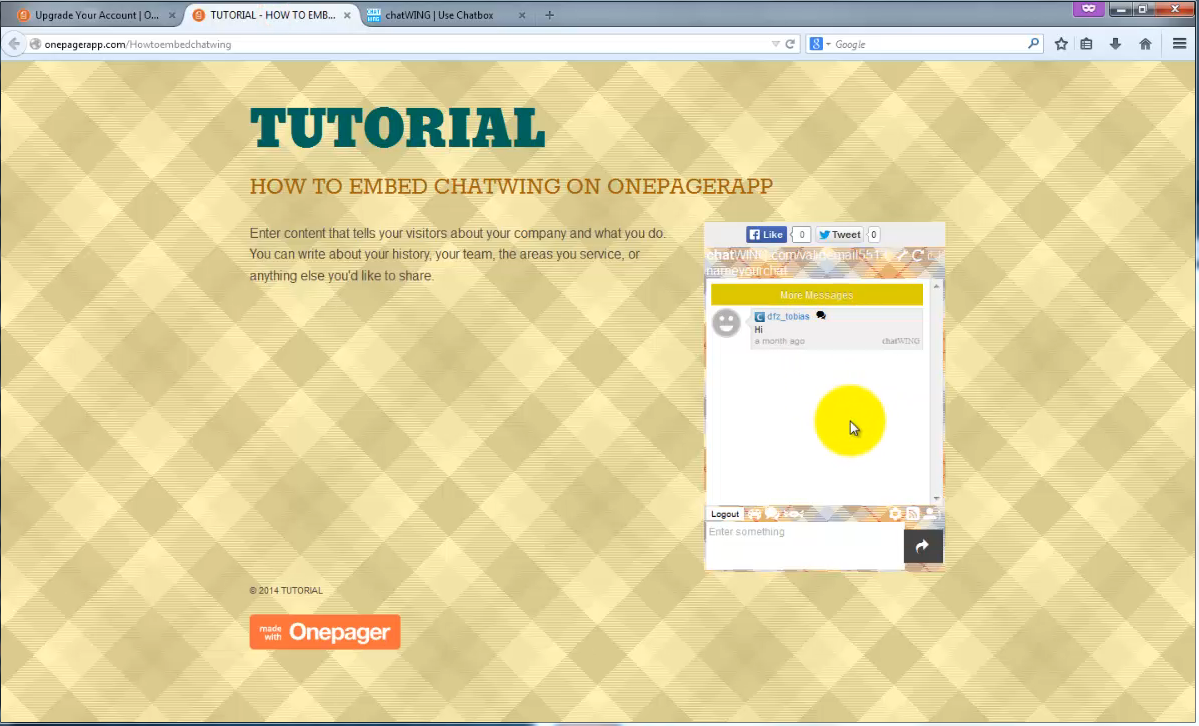Click the site identity globe icon
Image resolution: width=1199 pixels, height=726 pixels.
click(35, 44)
